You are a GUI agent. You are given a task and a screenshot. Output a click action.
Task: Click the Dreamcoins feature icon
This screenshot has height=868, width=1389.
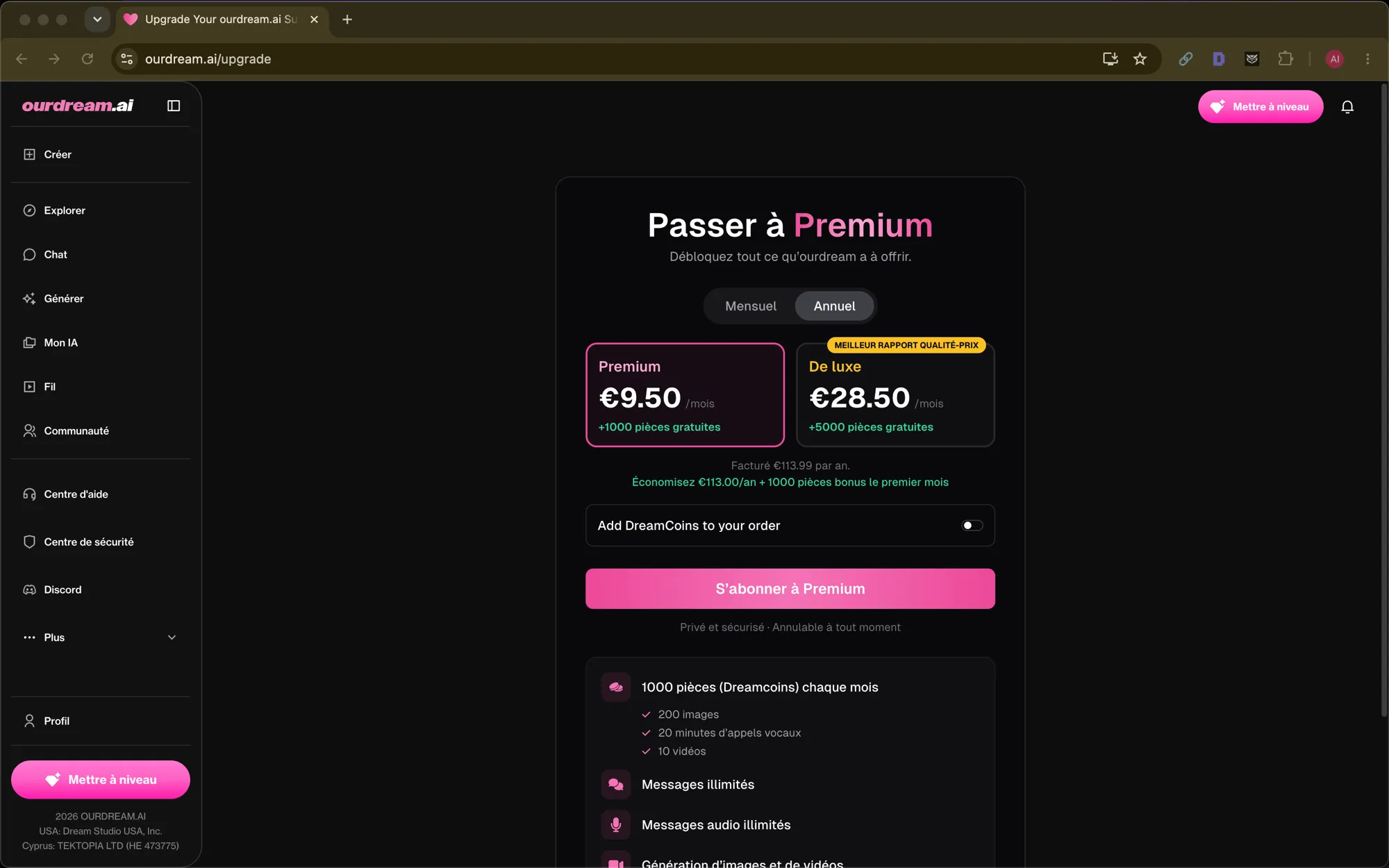pos(616,687)
